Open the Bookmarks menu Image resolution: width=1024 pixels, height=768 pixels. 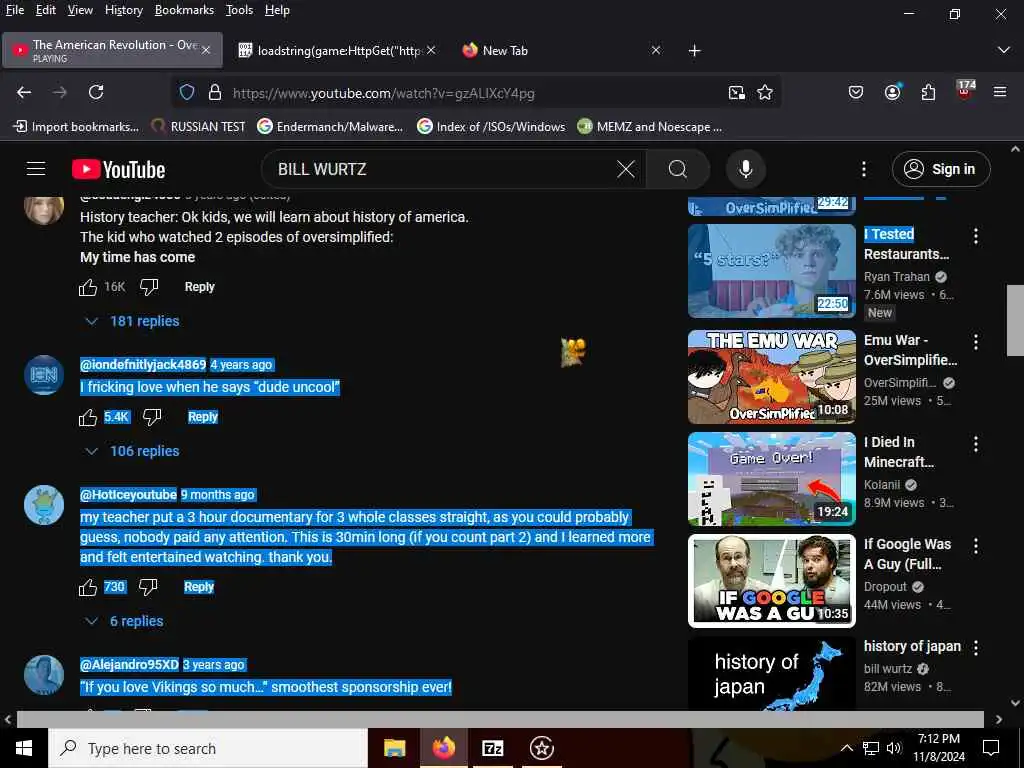[x=184, y=10]
